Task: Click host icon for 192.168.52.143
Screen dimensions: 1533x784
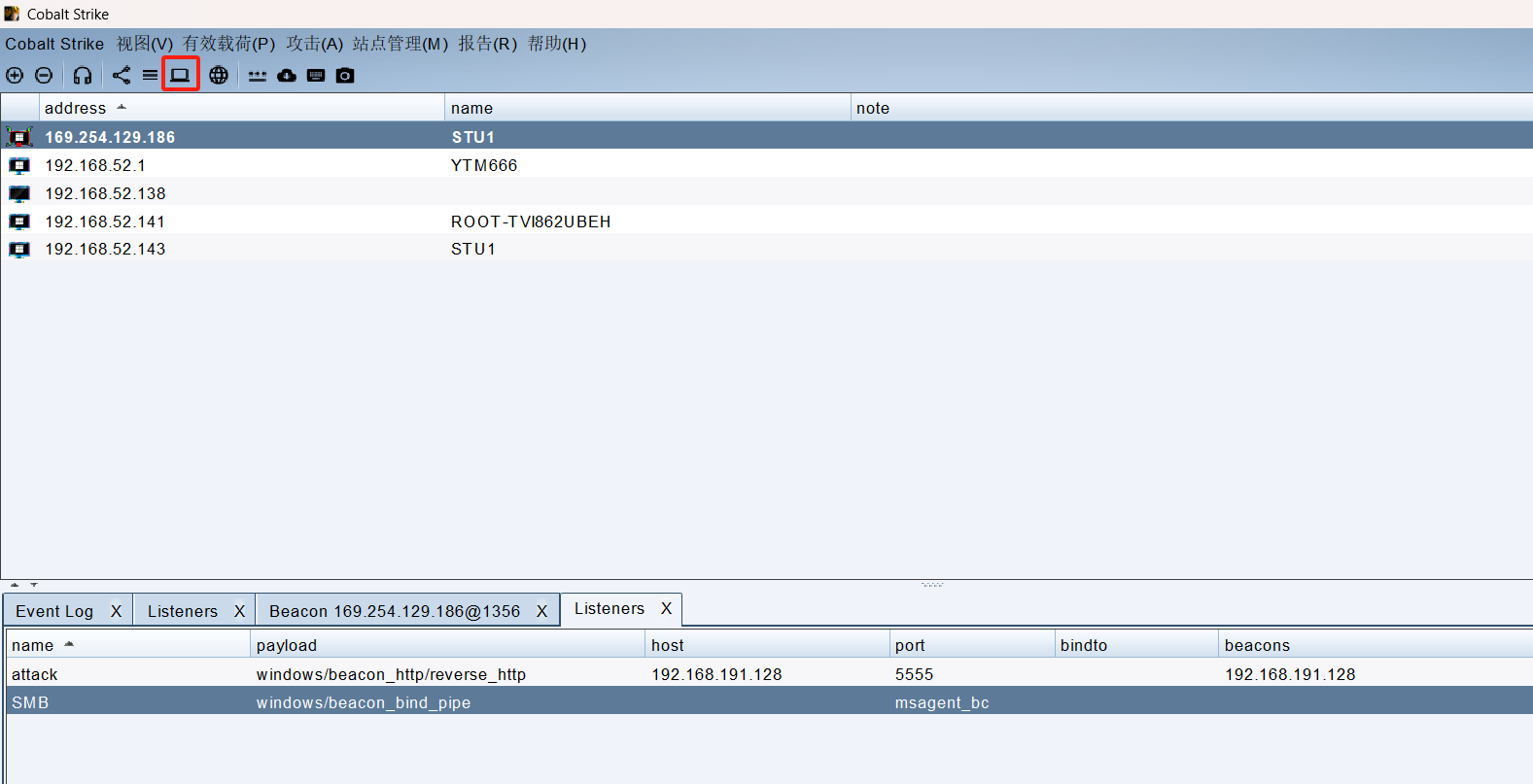Action: pos(19,250)
